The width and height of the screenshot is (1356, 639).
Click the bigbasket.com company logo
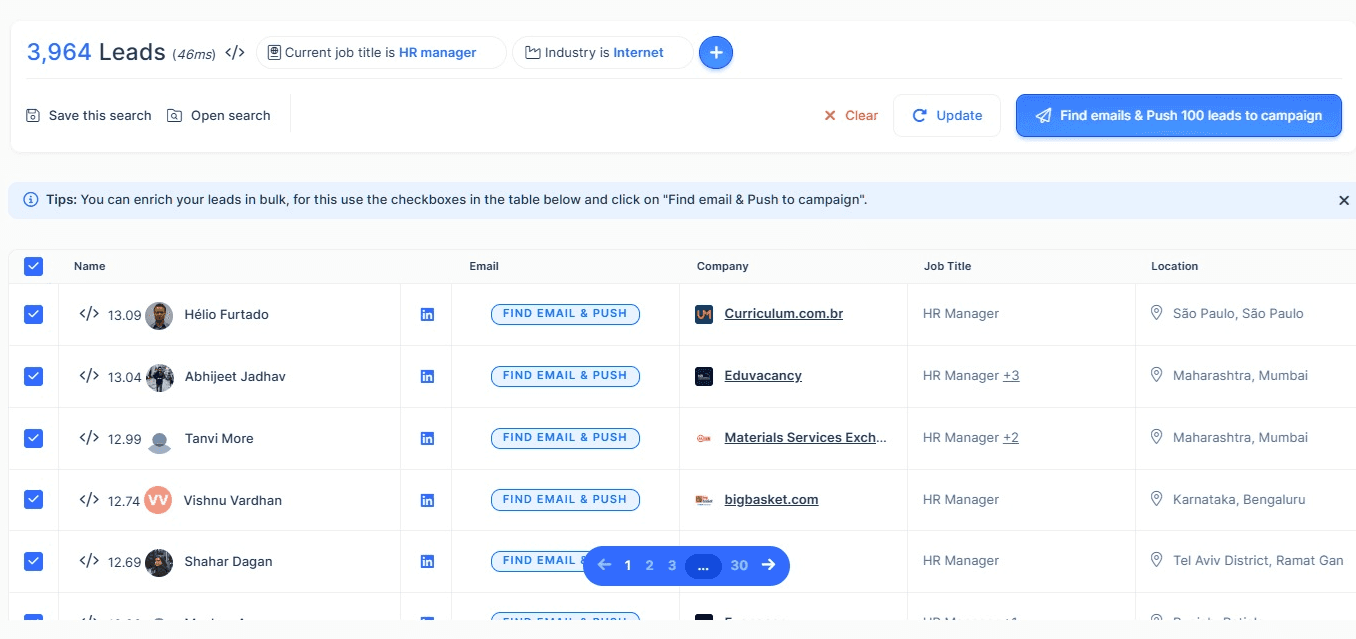704,499
